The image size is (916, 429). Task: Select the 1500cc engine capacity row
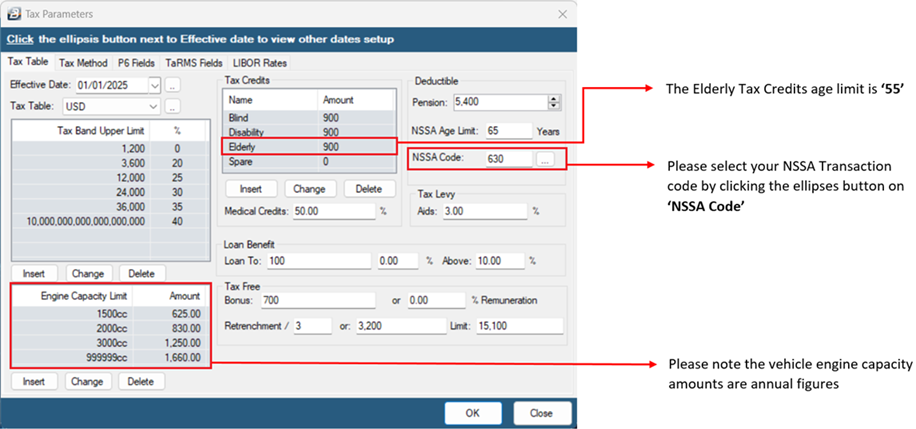pos(110,314)
